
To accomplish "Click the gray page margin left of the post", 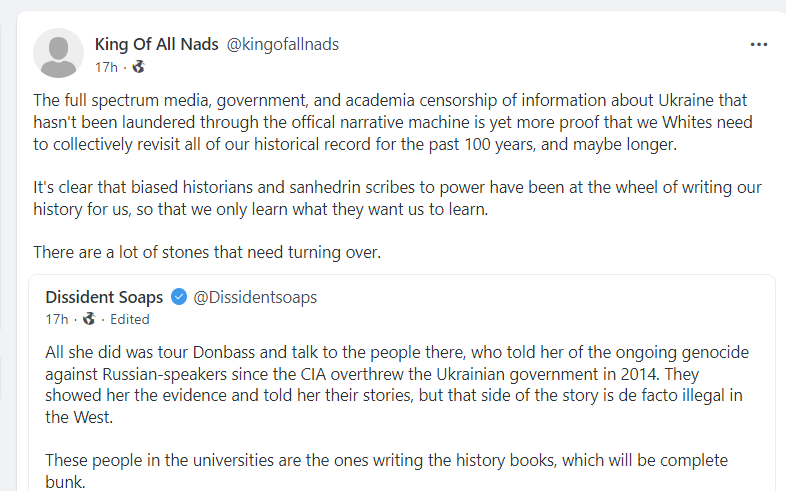I will 6,250.
